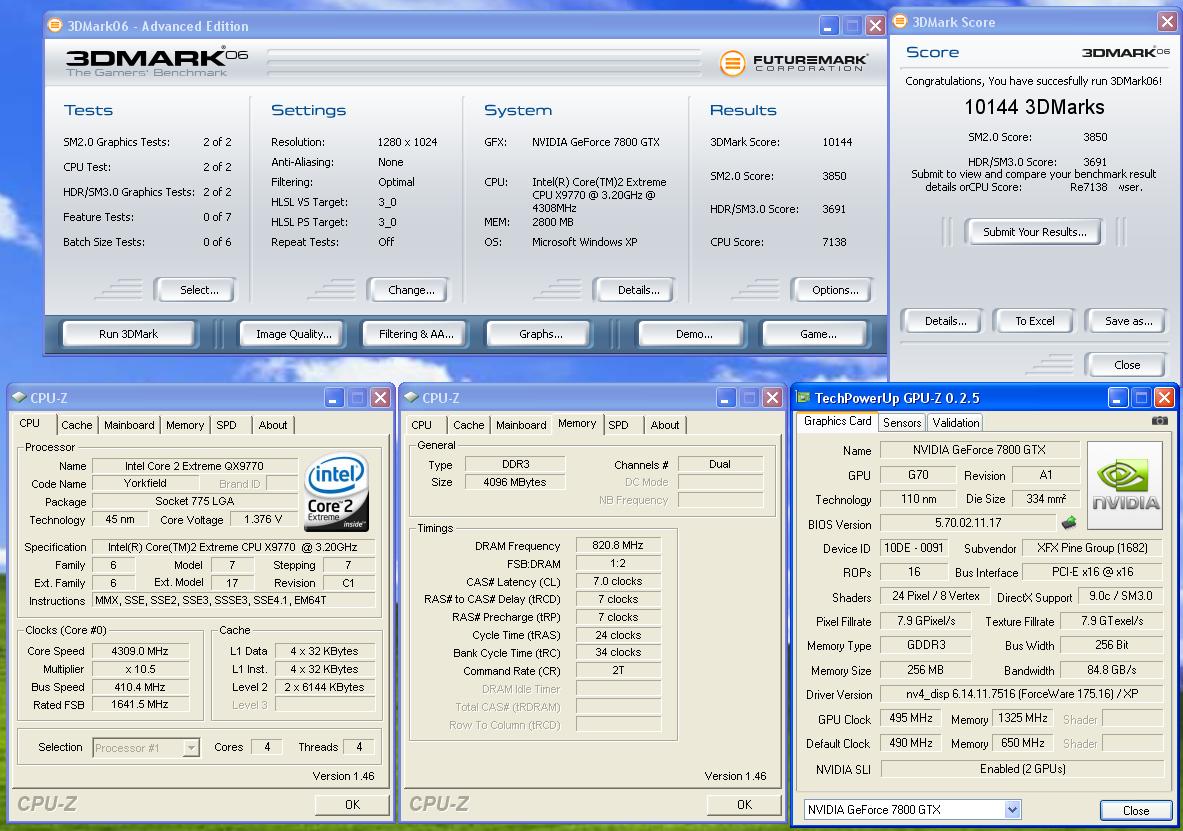The width and height of the screenshot is (1183, 831).
Task: Click Select under Tests
Action: (x=198, y=290)
